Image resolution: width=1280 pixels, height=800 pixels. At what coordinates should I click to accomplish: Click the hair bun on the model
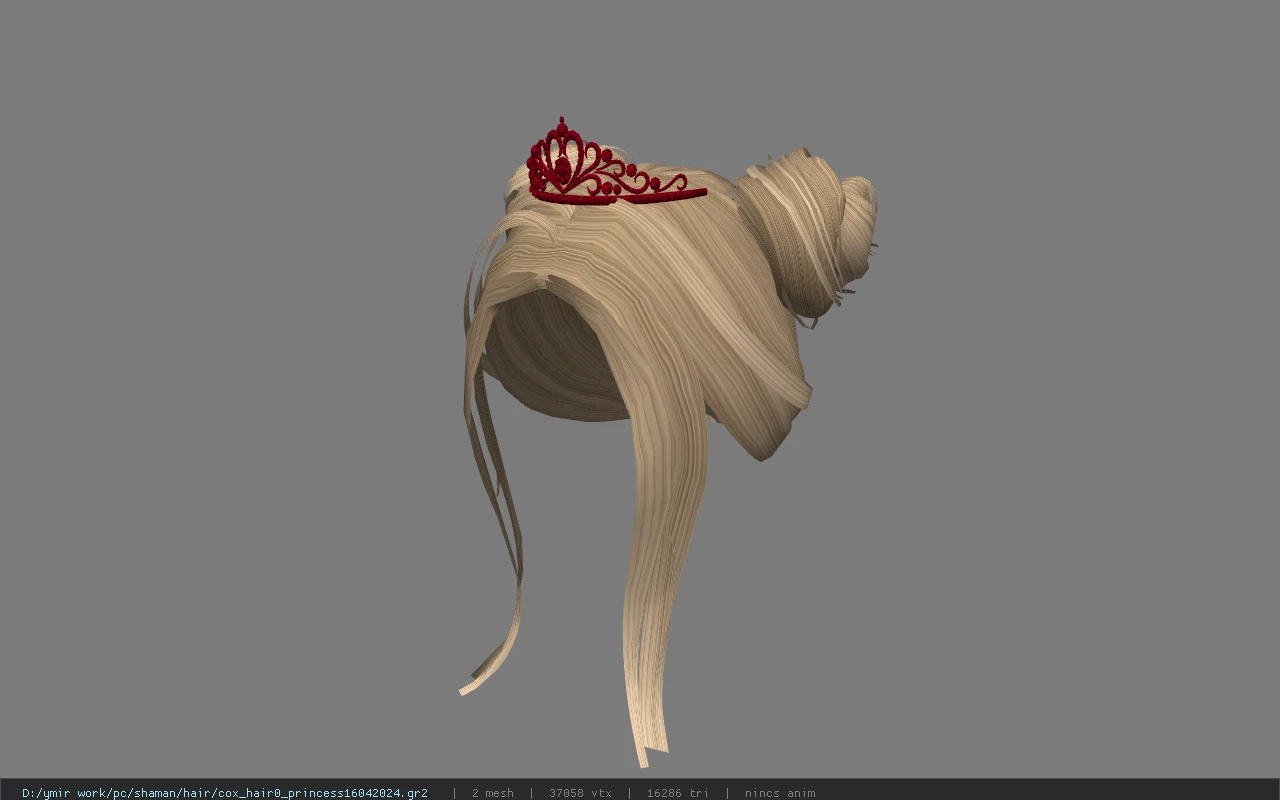[808, 232]
